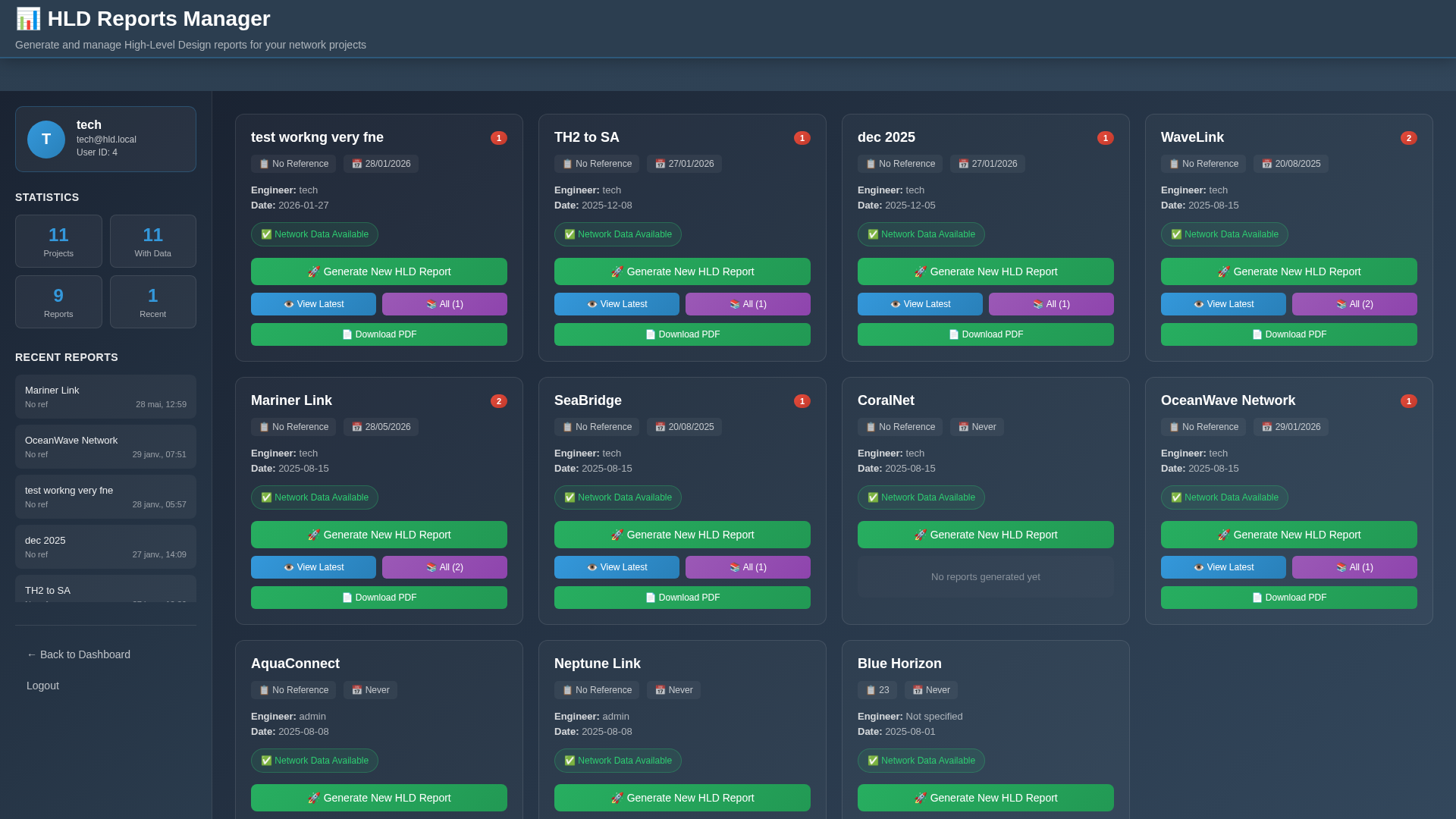Download PDF for Mariner Link
The image size is (1456, 819).
click(x=379, y=598)
